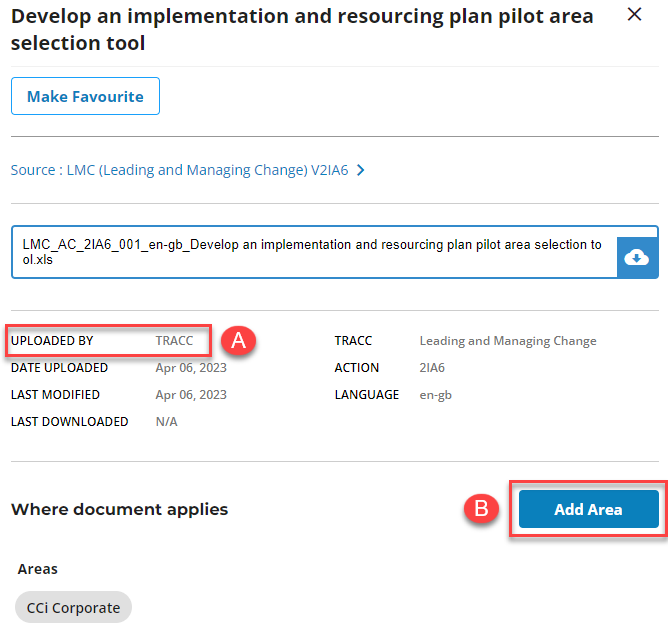Click the chevron next to the Source link
Viewport: 668px width, 640px height.
click(361, 170)
